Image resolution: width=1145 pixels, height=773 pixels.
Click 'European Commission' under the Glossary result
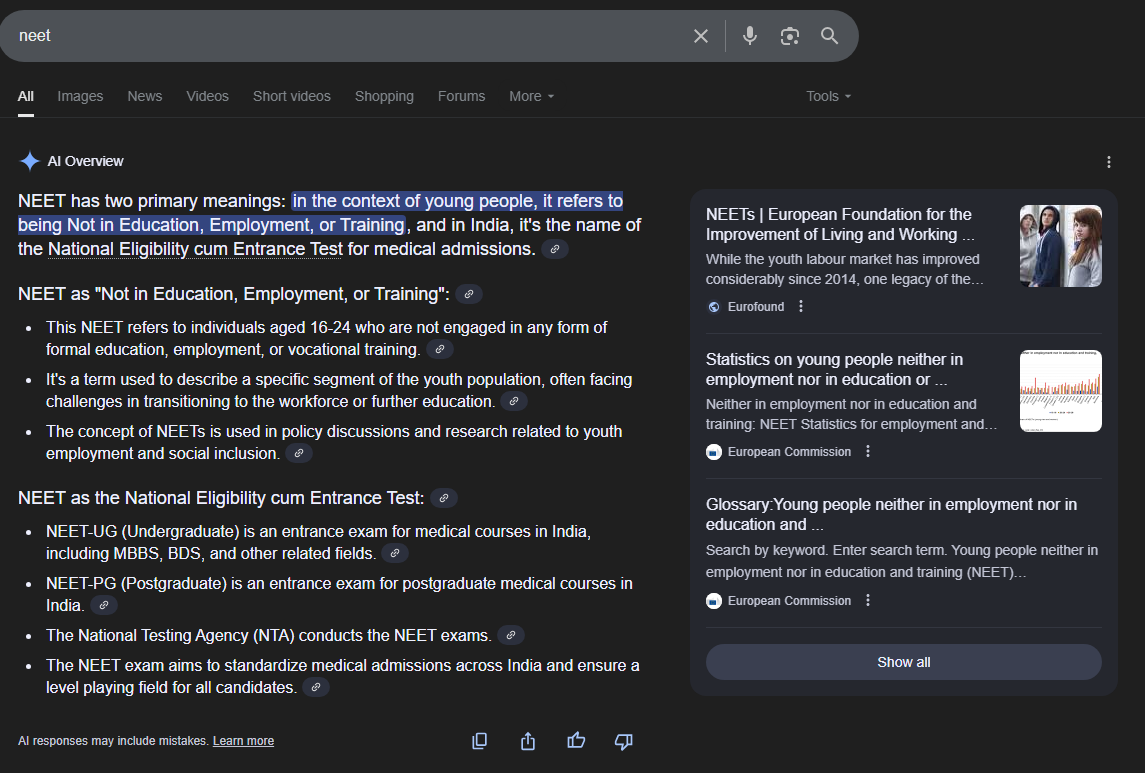[x=789, y=601]
